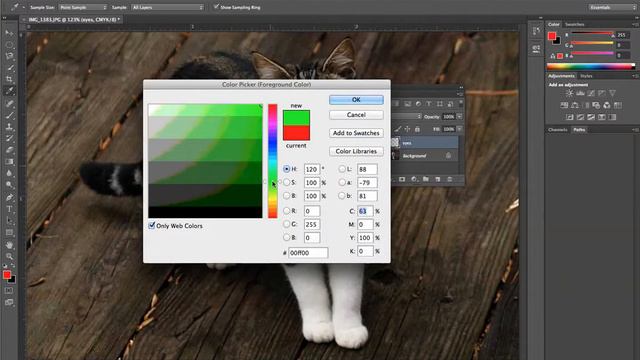Select the IMG_1183.JPG document tab
Screen dimensions: 640x360
[73, 19]
